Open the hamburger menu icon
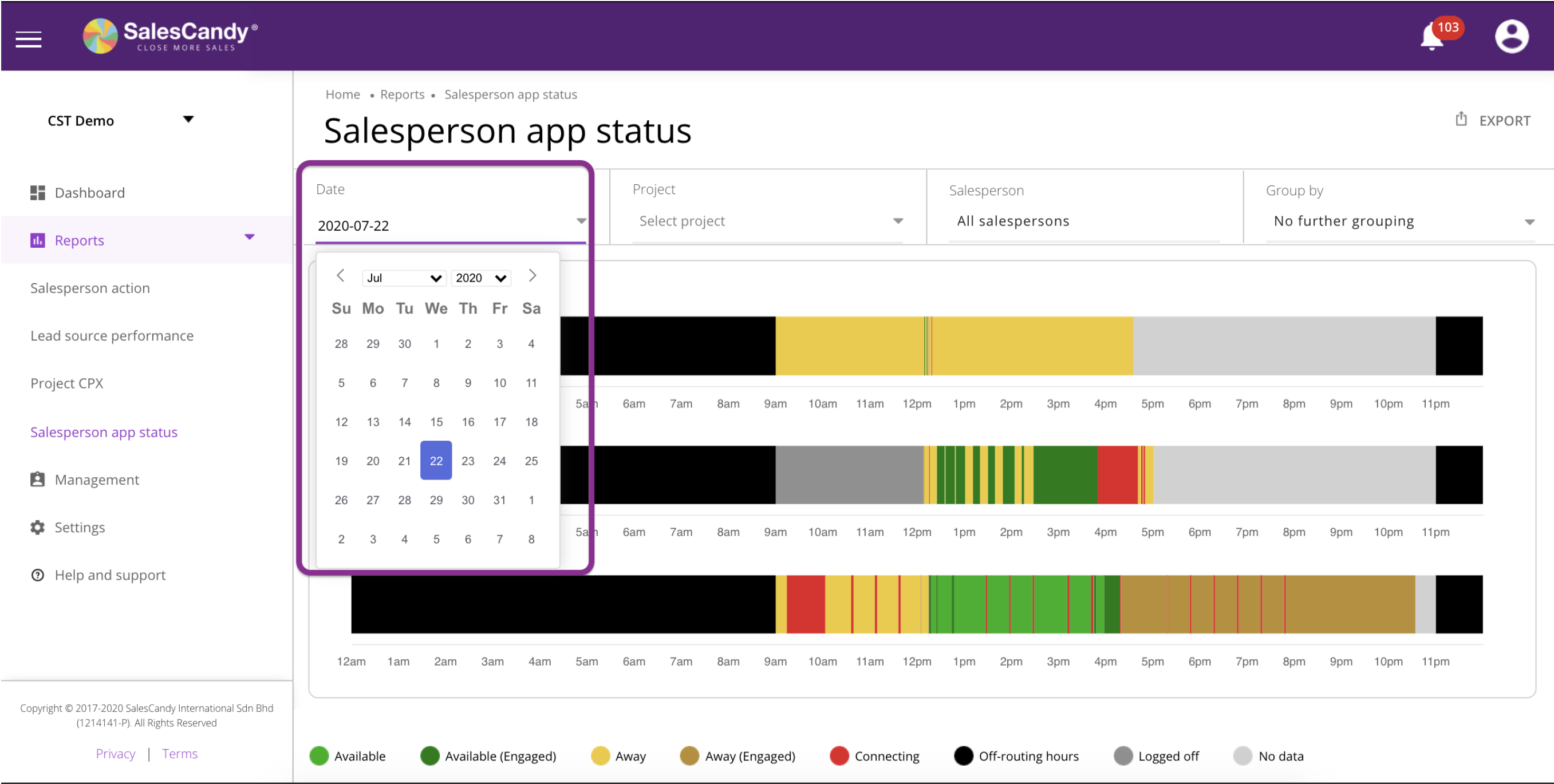Viewport: 1554px width, 784px height. [x=29, y=39]
